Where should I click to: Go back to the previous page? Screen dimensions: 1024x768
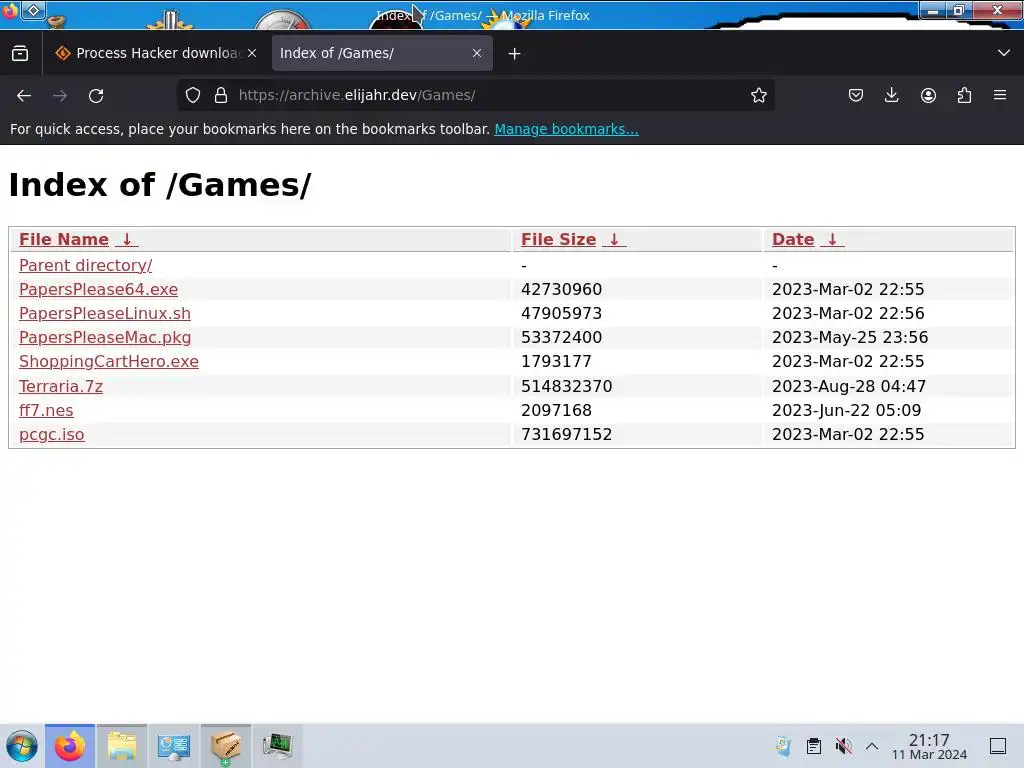click(x=24, y=95)
